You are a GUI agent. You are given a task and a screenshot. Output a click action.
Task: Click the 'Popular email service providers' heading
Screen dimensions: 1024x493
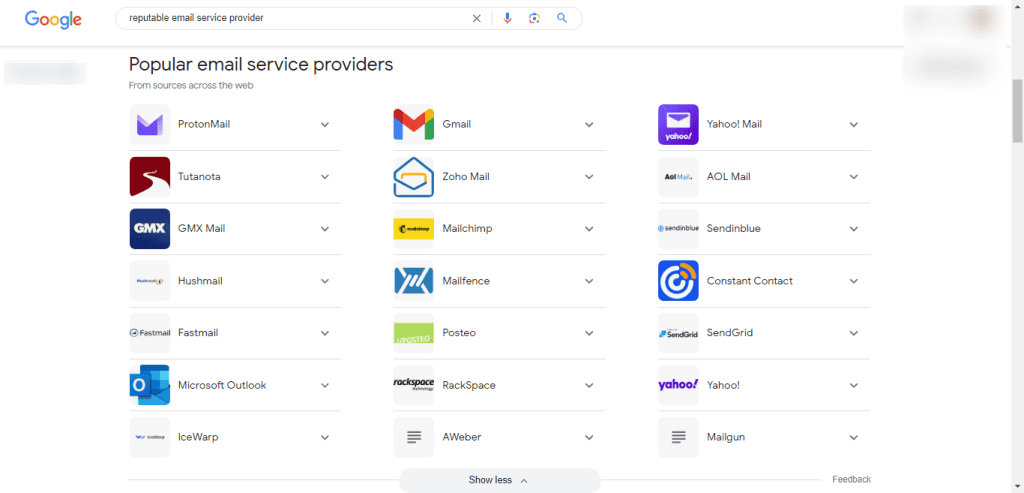[x=261, y=64]
